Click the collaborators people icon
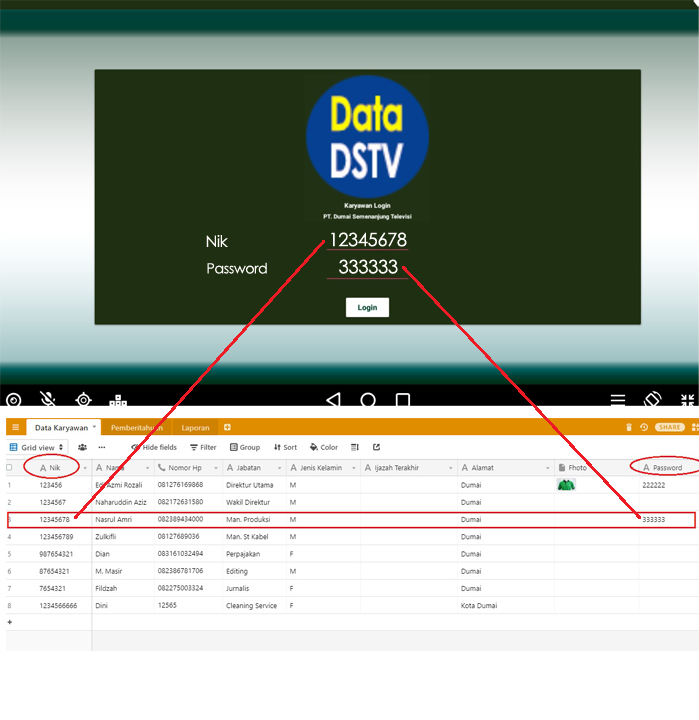The image size is (699, 720). (82, 447)
